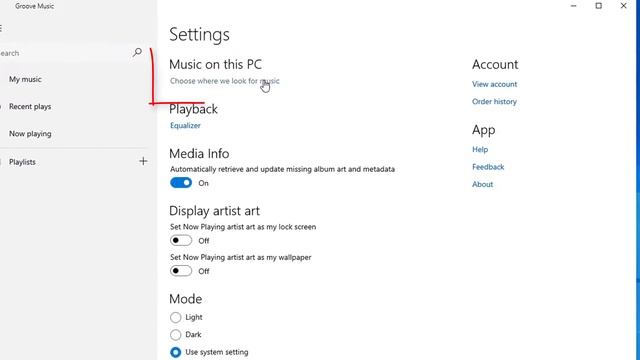640x360 pixels.
Task: Click the Playback section heading
Action: point(193,109)
